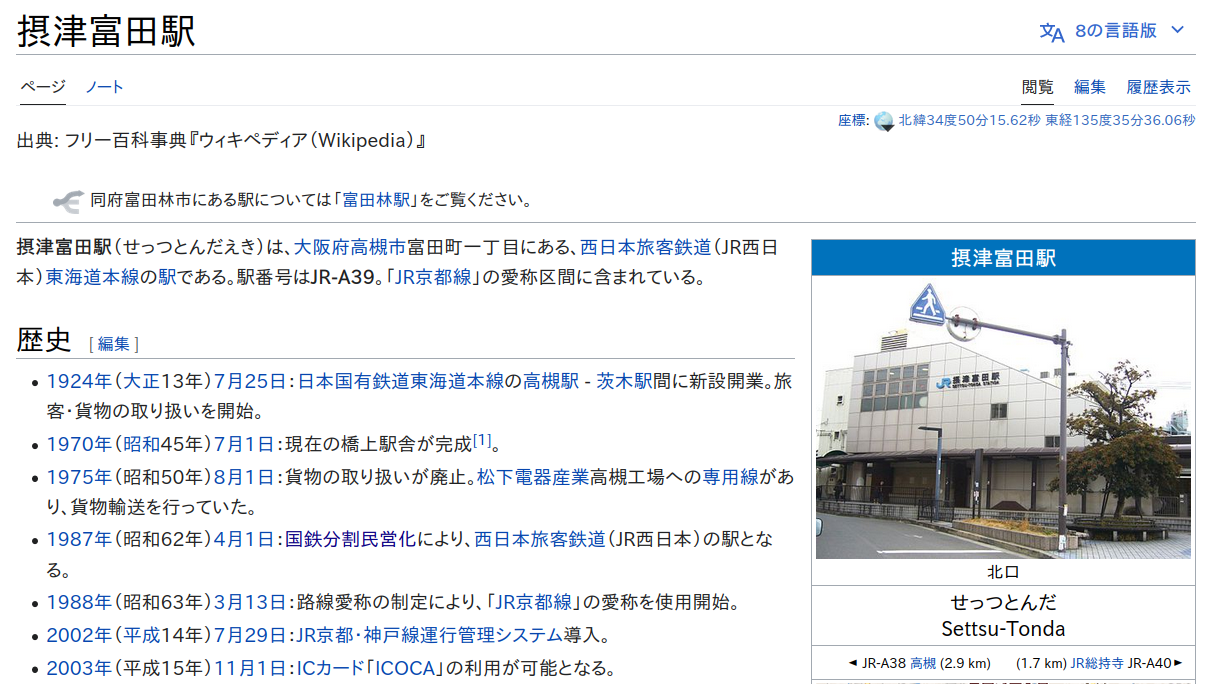This screenshot has height=684, width=1218.
Task: Follow 西日本旅客鉄道 link in 1987 entry
Action: [540, 540]
